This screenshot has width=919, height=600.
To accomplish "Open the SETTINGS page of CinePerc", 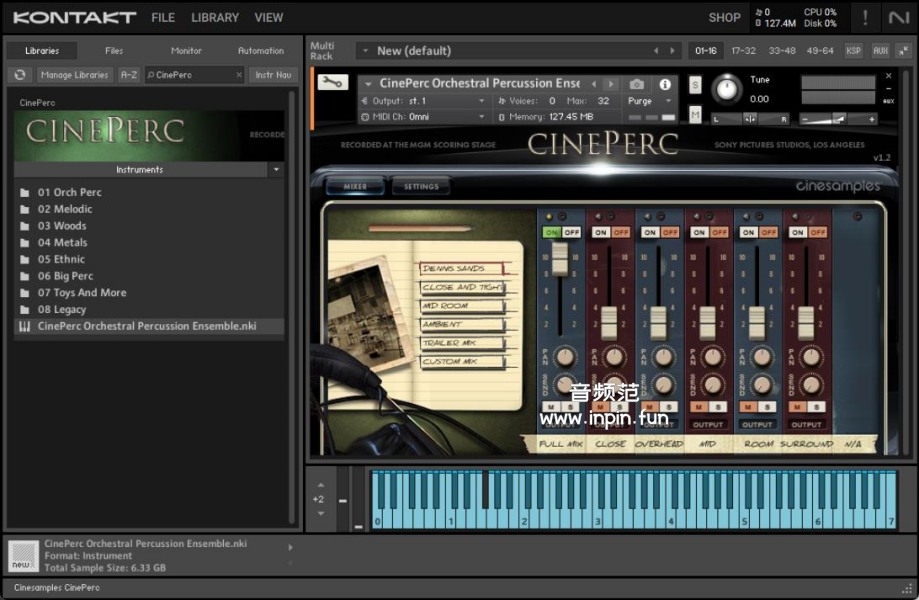I will [x=421, y=187].
